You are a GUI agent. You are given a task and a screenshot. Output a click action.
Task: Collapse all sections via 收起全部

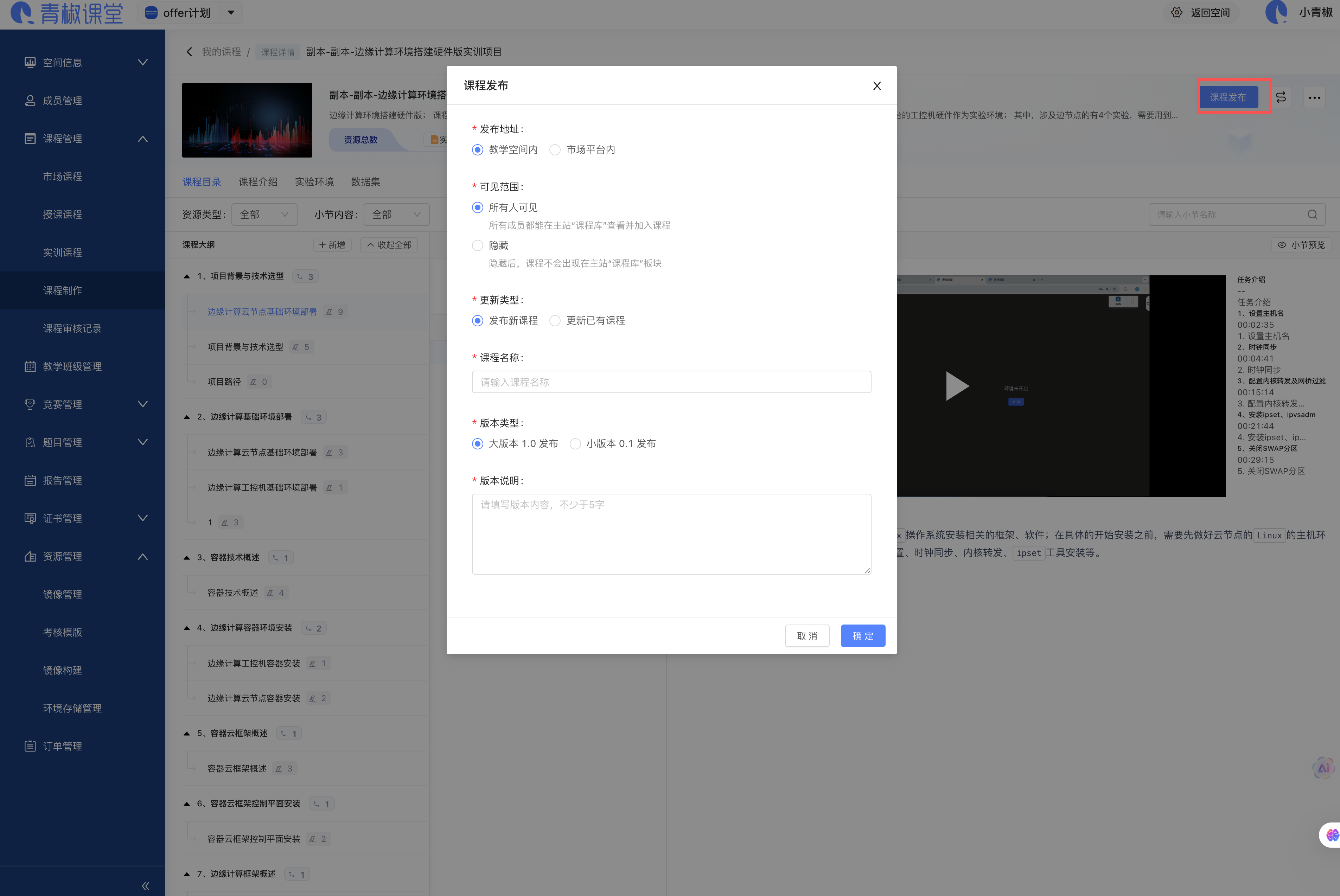[x=389, y=245]
